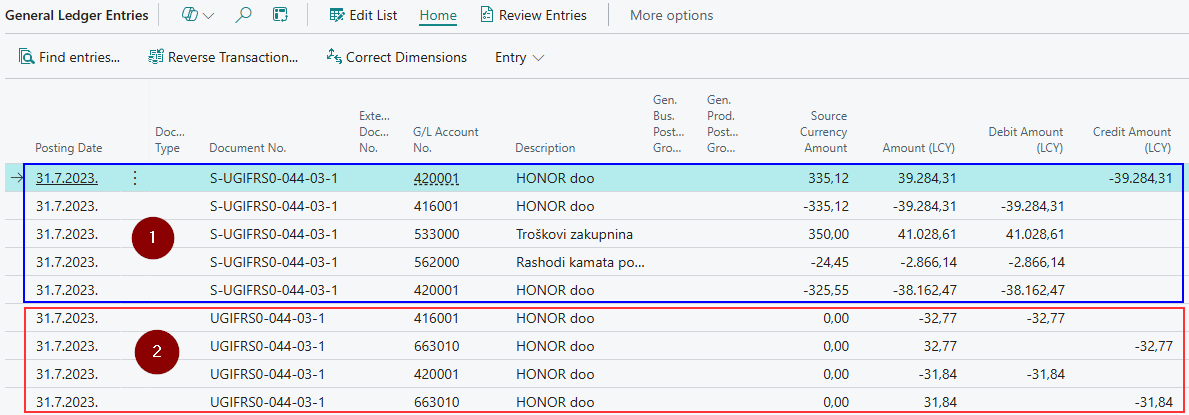Click source currency amount -24,45 cell
Viewport: 1189px width, 415px height.
pos(828,263)
